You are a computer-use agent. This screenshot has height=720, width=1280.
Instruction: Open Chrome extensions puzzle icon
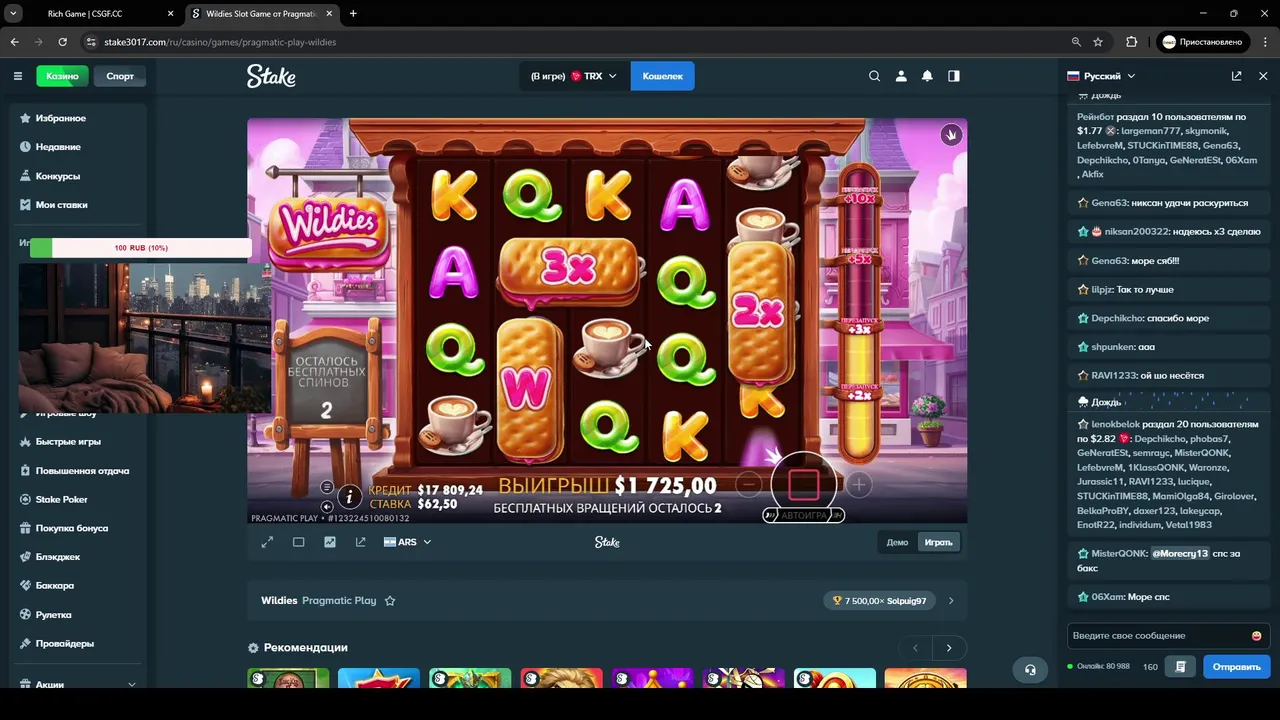point(1132,42)
